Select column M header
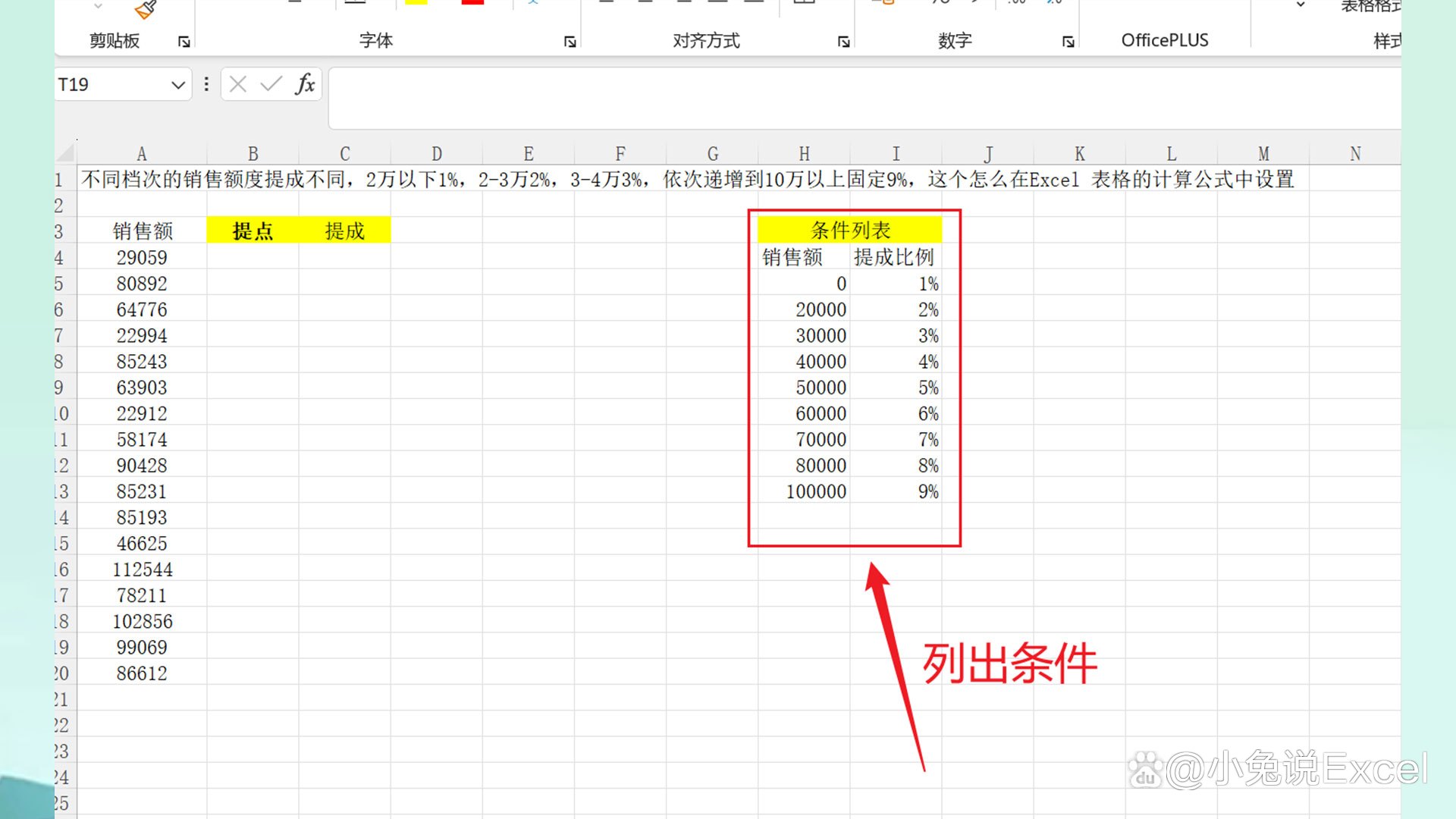 [1263, 154]
